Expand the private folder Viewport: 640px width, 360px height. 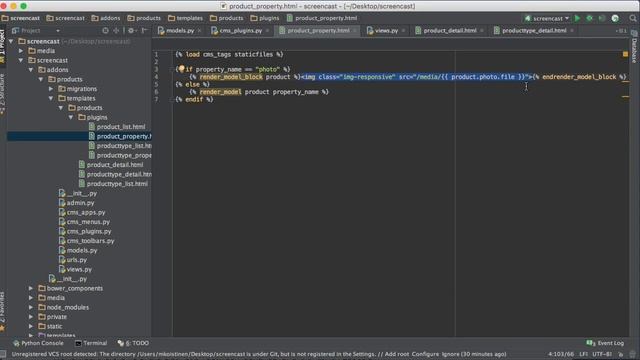31,317
